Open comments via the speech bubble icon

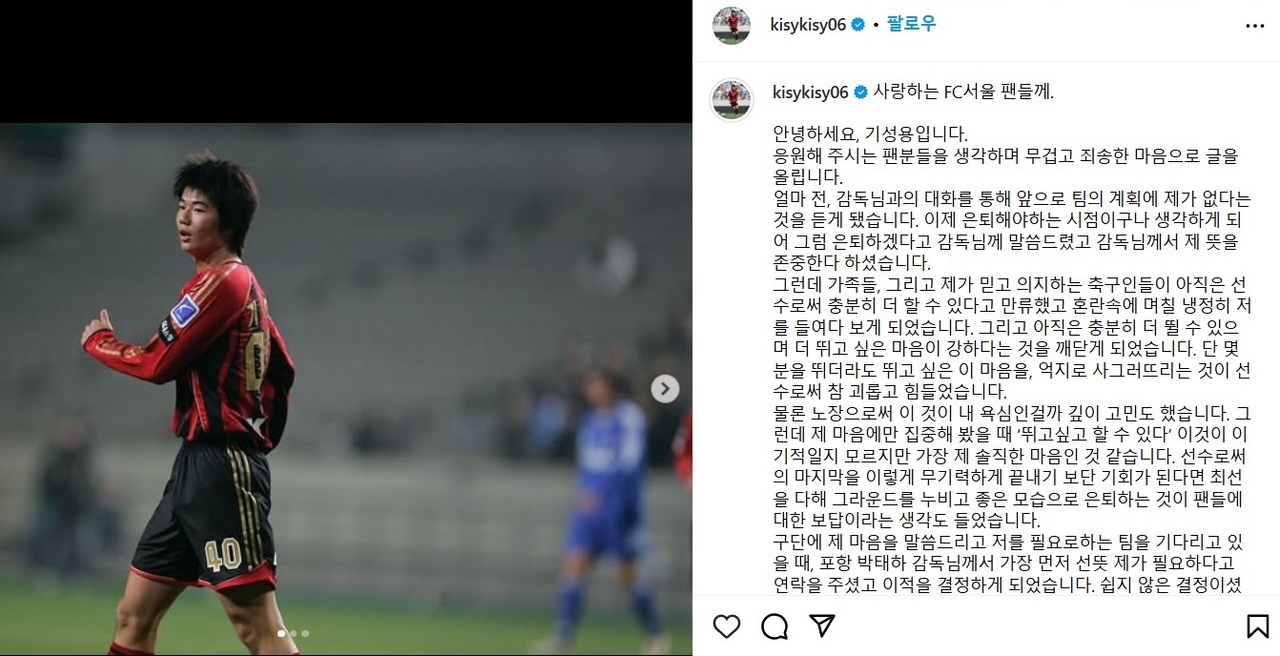pyautogui.click(x=774, y=626)
